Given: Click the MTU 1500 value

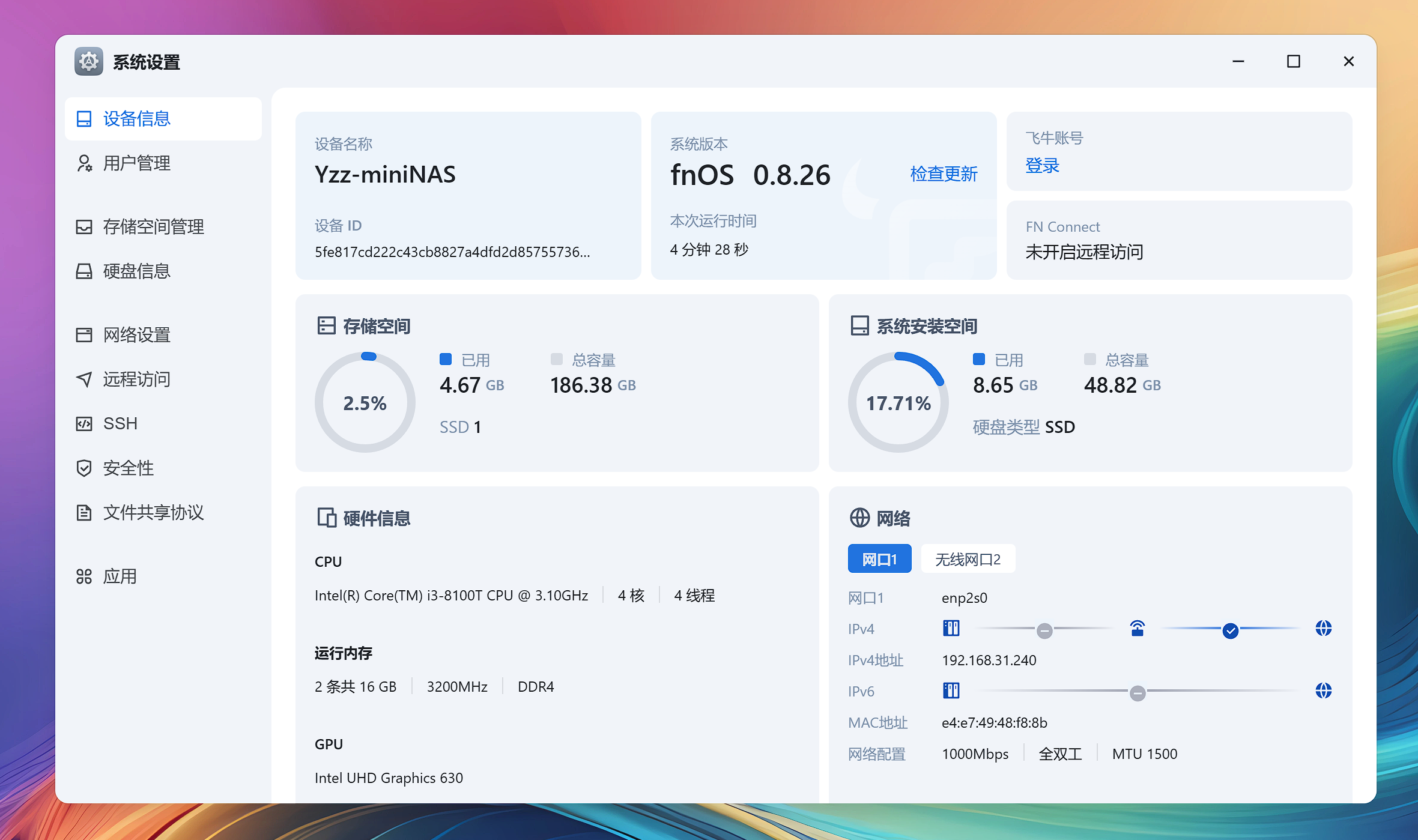Looking at the screenshot, I should click(x=1145, y=754).
